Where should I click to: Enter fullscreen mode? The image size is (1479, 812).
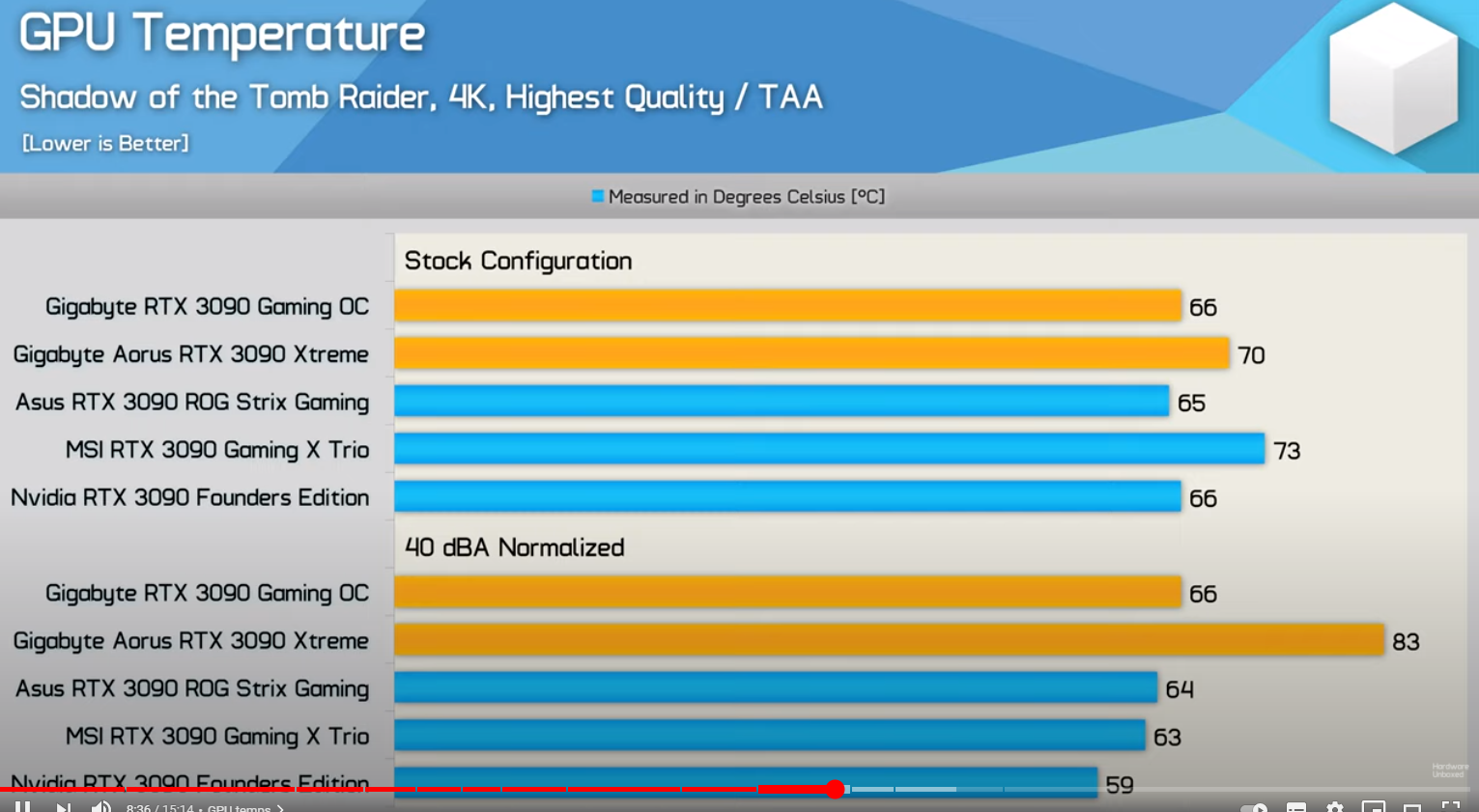1450,807
